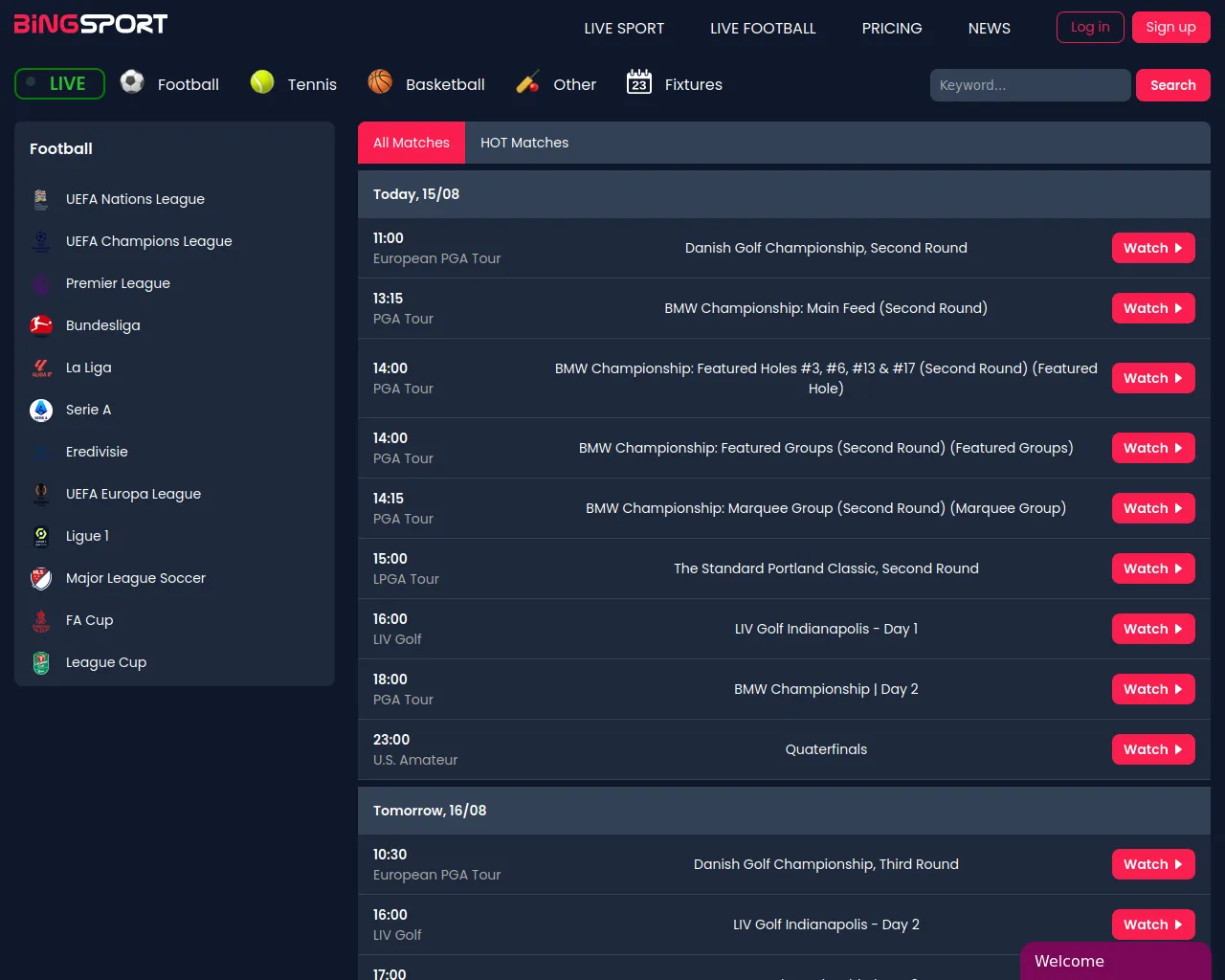Click the Log in button
1225x980 pixels.
click(x=1090, y=27)
